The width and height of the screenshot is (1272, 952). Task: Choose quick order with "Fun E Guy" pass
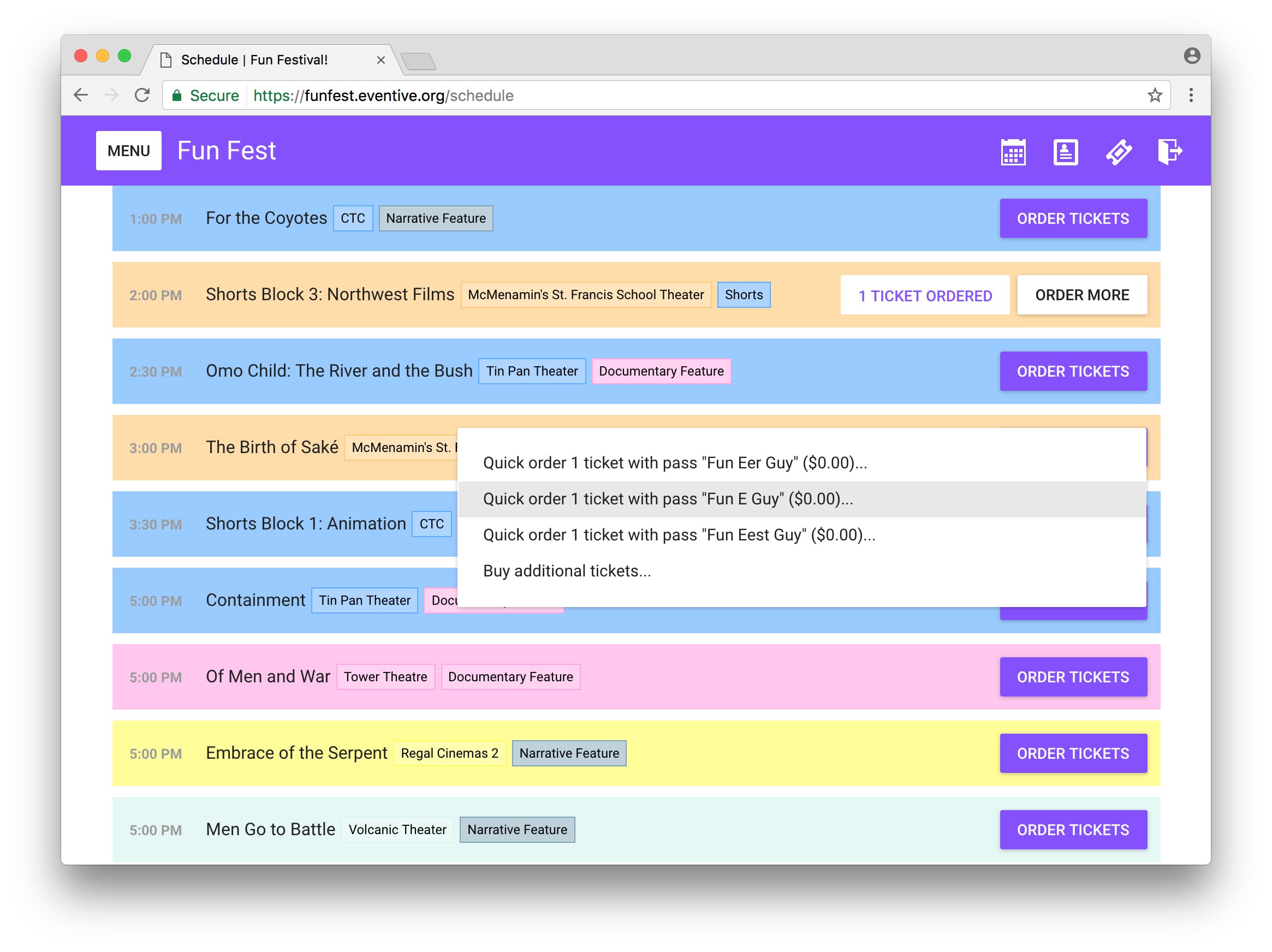tap(668, 499)
